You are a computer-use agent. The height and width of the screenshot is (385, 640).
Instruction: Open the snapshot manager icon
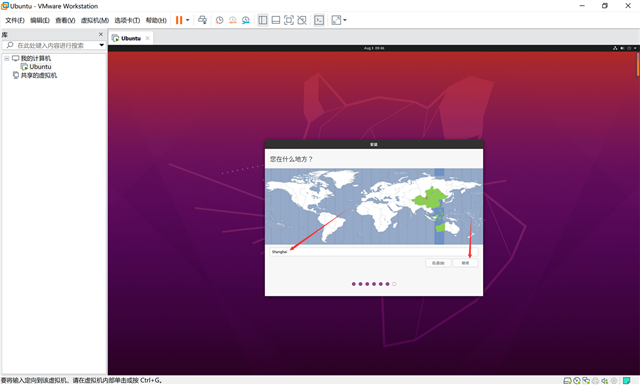[x=246, y=20]
